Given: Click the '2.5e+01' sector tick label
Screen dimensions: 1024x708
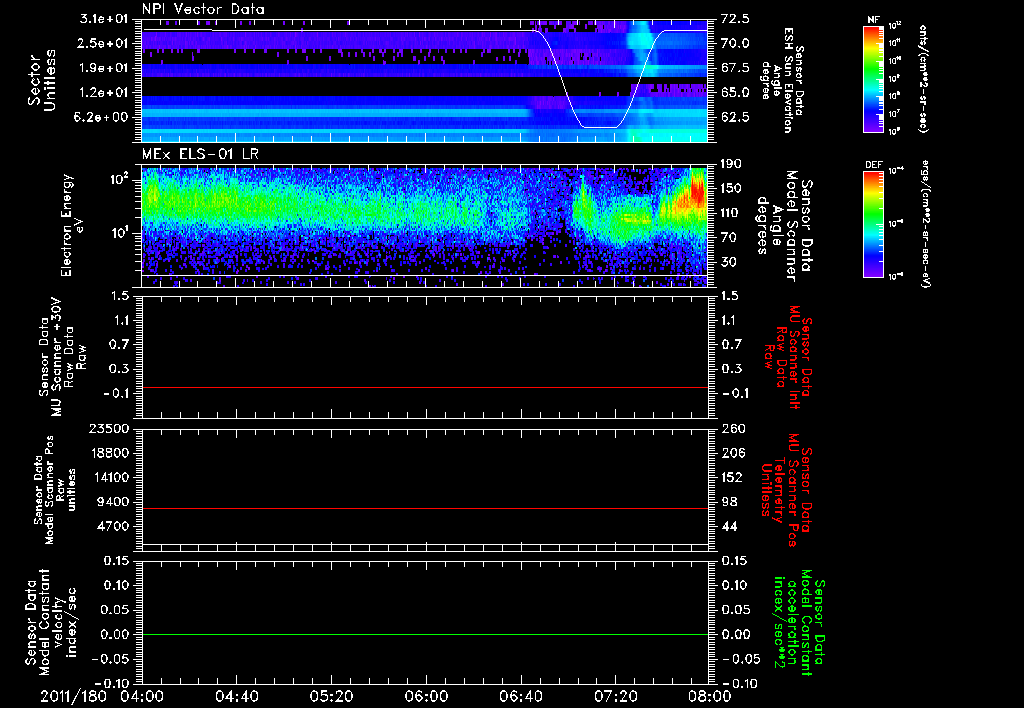Looking at the screenshot, I should pos(104,43).
